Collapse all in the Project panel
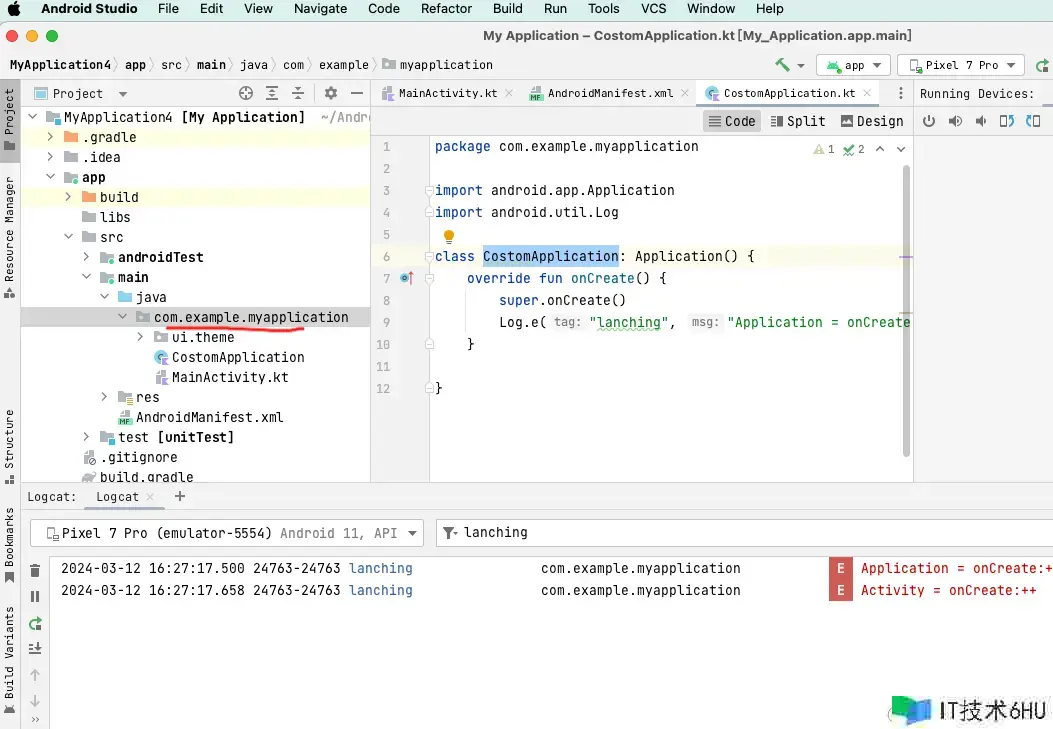Viewport: 1053px width, 729px height. tap(297, 93)
